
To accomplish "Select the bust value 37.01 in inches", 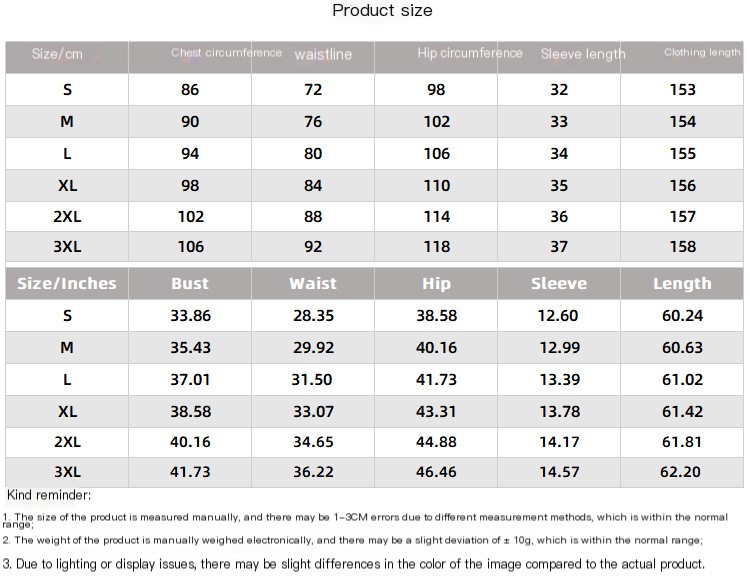I will tap(190, 380).
